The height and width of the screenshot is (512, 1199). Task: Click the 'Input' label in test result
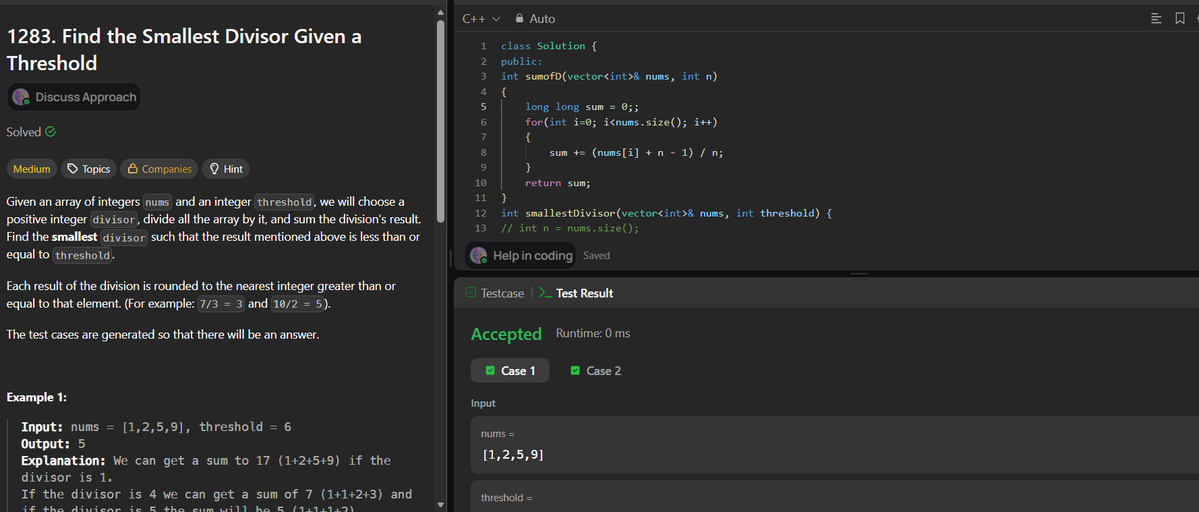pos(483,403)
